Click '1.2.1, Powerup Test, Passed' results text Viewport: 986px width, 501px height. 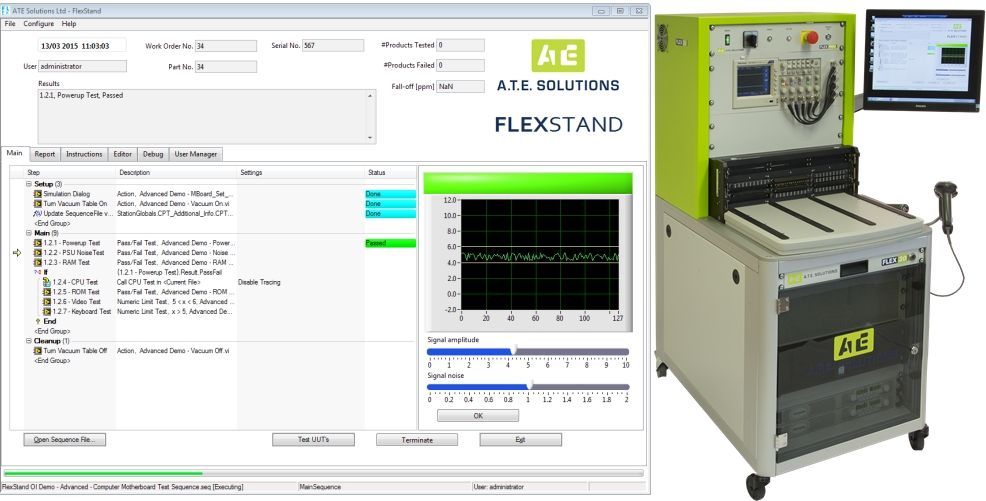(x=82, y=96)
